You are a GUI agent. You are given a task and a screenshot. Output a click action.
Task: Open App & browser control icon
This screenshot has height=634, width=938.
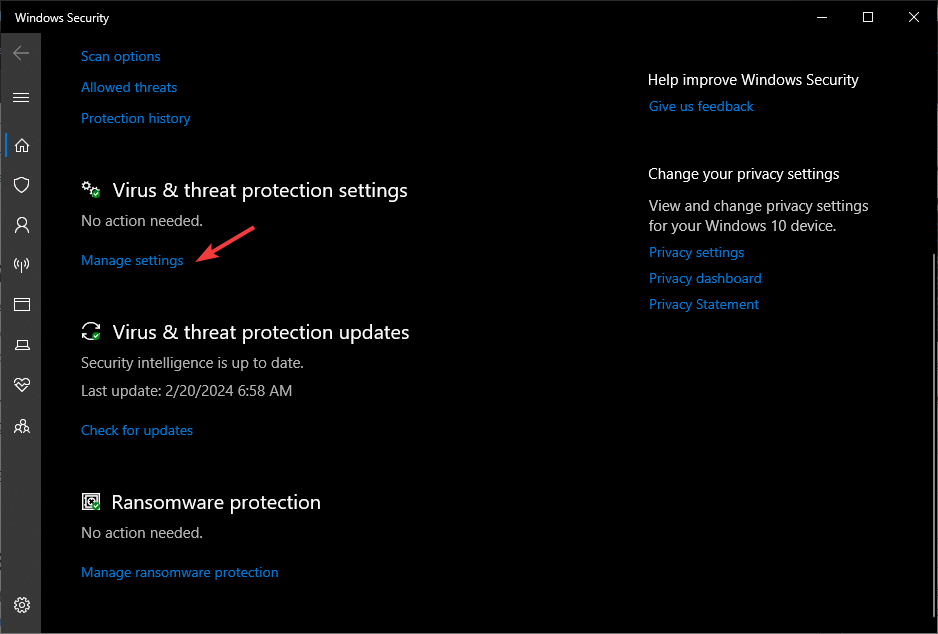click(x=21, y=304)
